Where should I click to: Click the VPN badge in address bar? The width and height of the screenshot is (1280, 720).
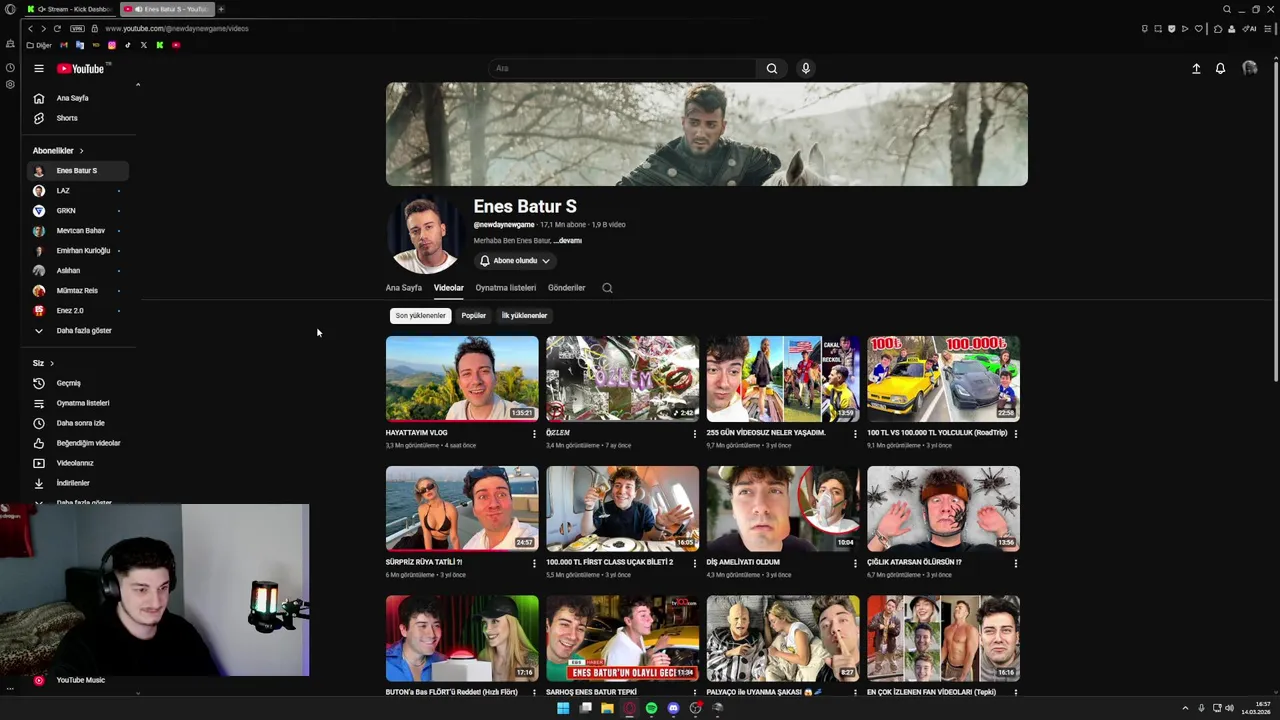point(77,28)
